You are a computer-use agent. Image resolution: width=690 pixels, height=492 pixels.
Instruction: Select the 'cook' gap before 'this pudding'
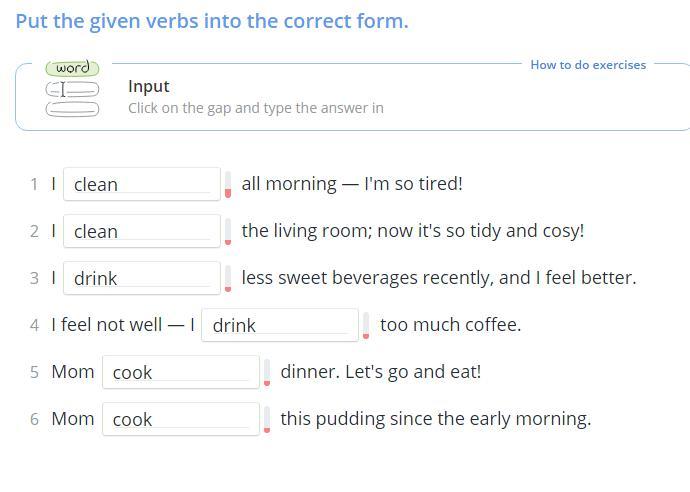tap(180, 419)
